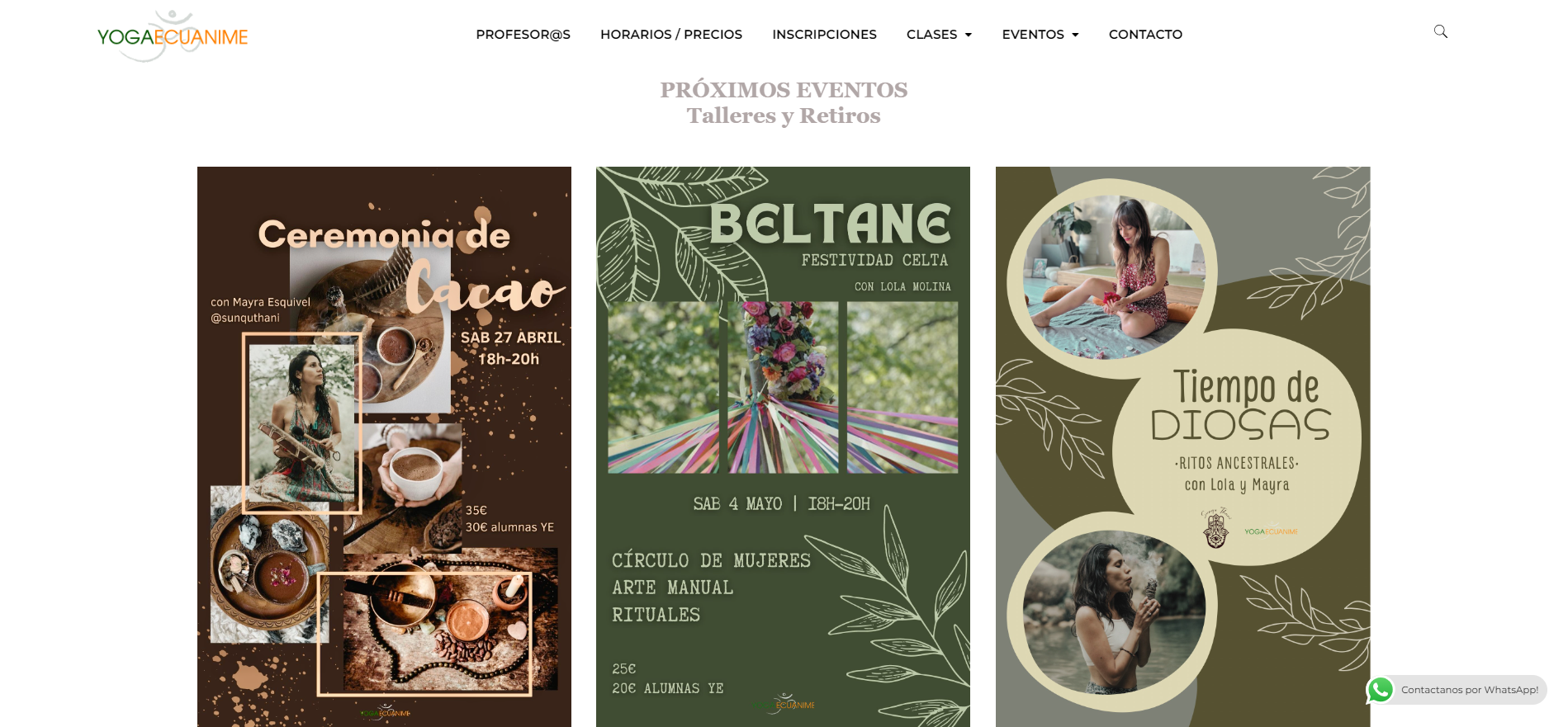Image resolution: width=1568 pixels, height=727 pixels.
Task: Click the WhatsApp logo icon
Action: (x=1380, y=690)
